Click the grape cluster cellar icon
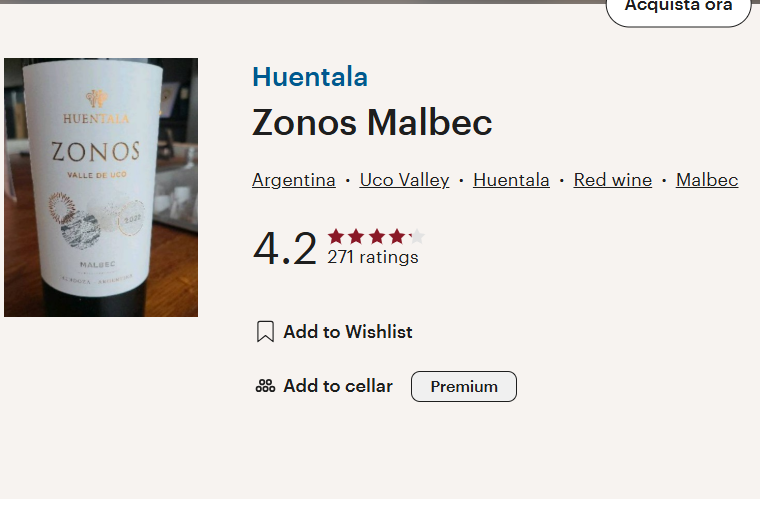This screenshot has width=760, height=522. pyautogui.click(x=265, y=386)
